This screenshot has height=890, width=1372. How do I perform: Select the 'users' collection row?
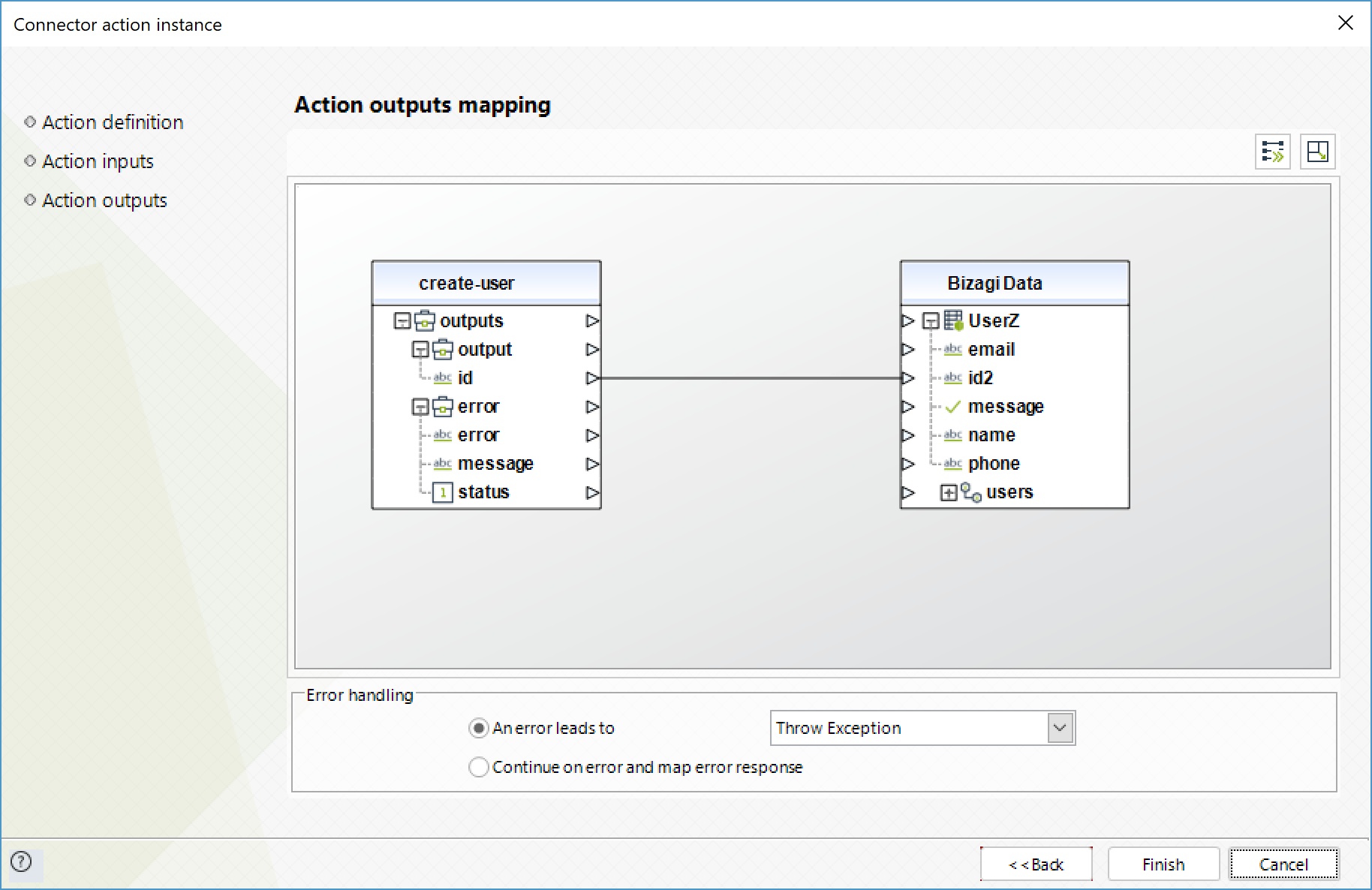tap(1009, 492)
